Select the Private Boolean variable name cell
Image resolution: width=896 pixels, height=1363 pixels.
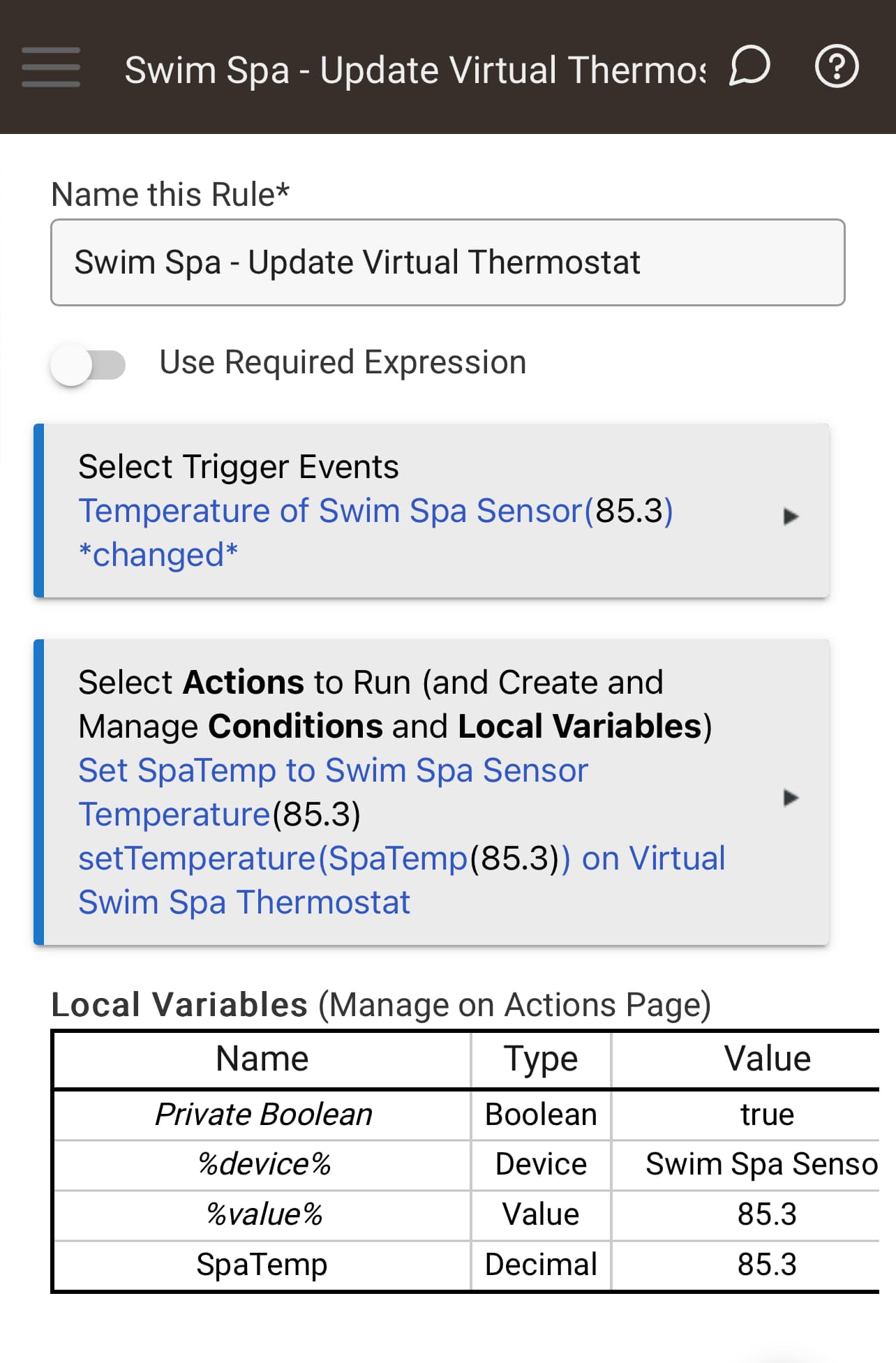[x=263, y=1115]
